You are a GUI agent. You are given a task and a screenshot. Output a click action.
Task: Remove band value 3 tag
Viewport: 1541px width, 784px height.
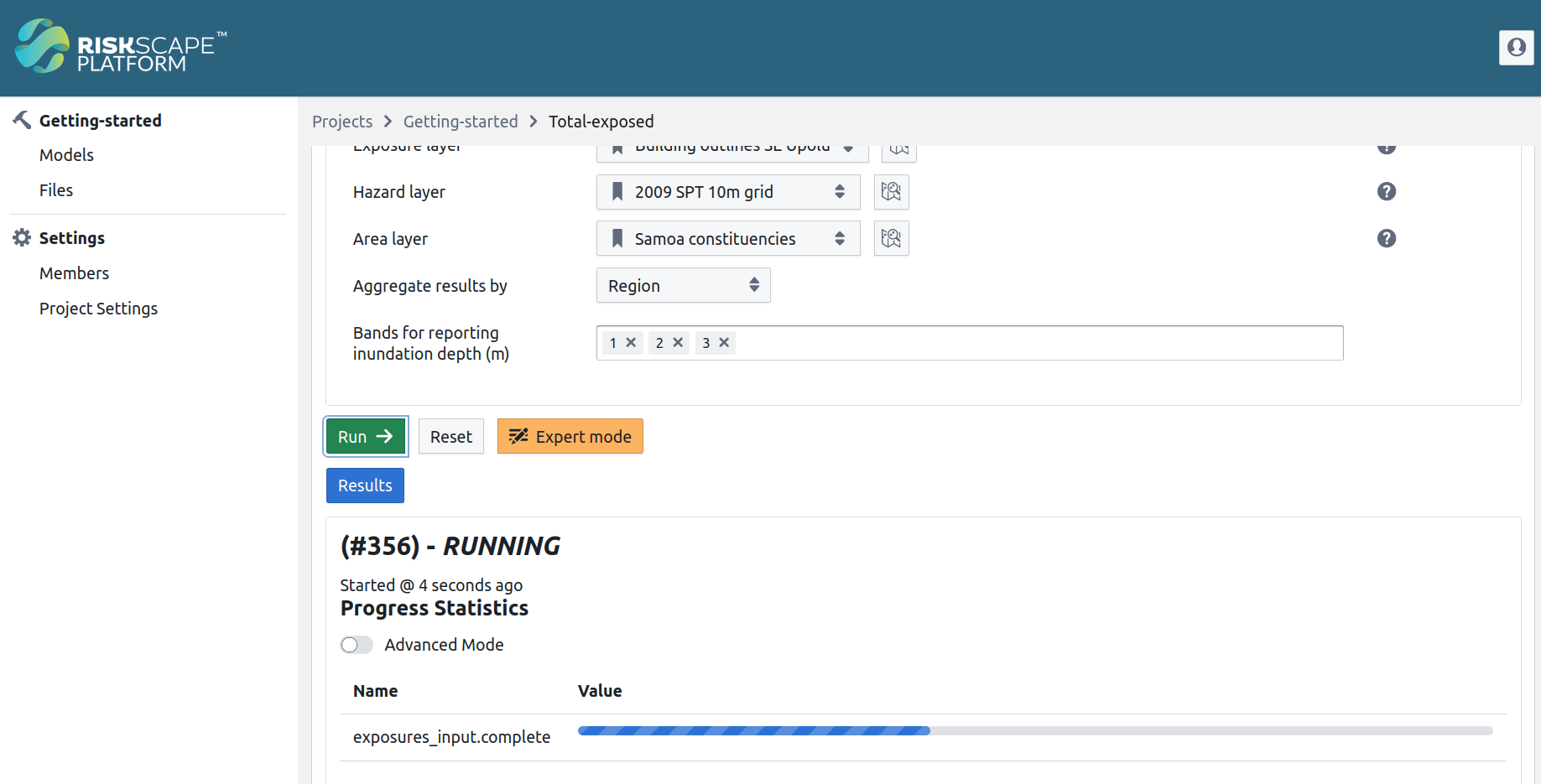(724, 342)
